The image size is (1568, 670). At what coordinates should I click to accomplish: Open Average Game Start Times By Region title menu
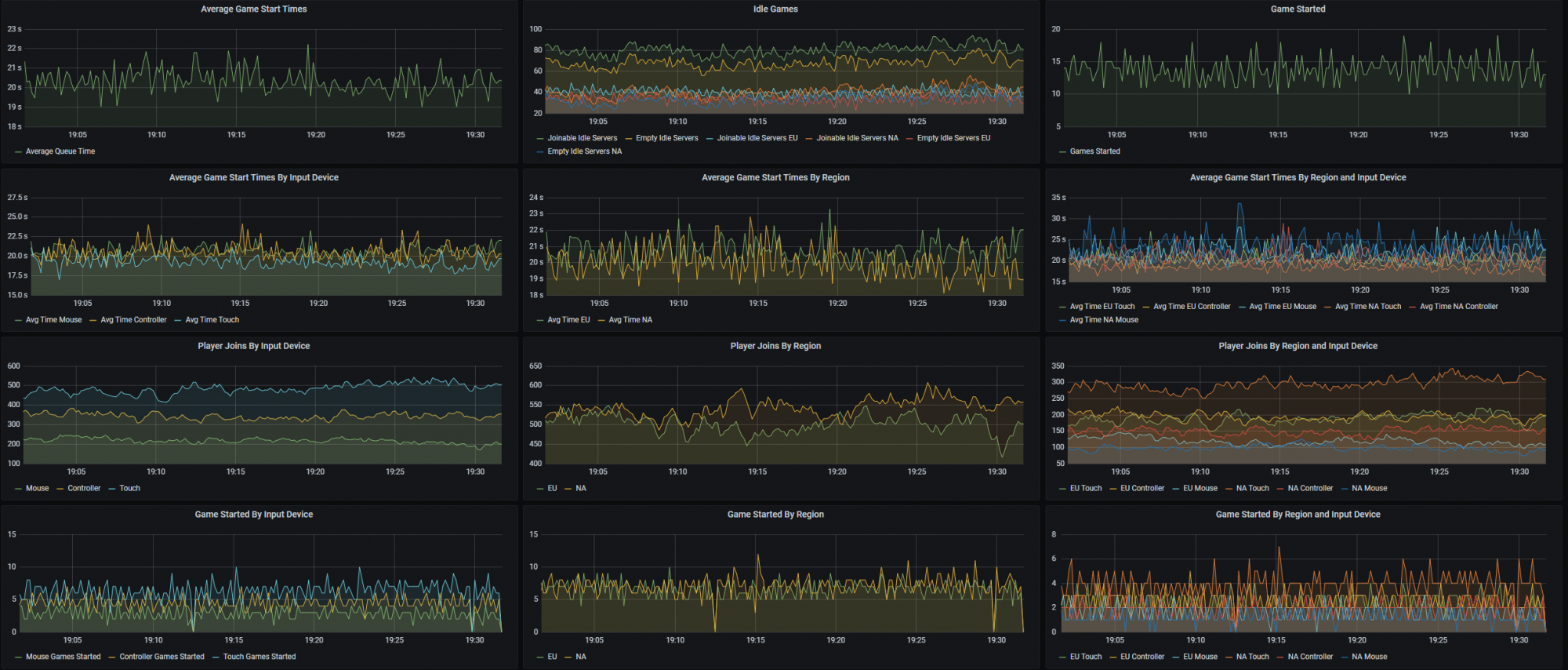coord(775,178)
